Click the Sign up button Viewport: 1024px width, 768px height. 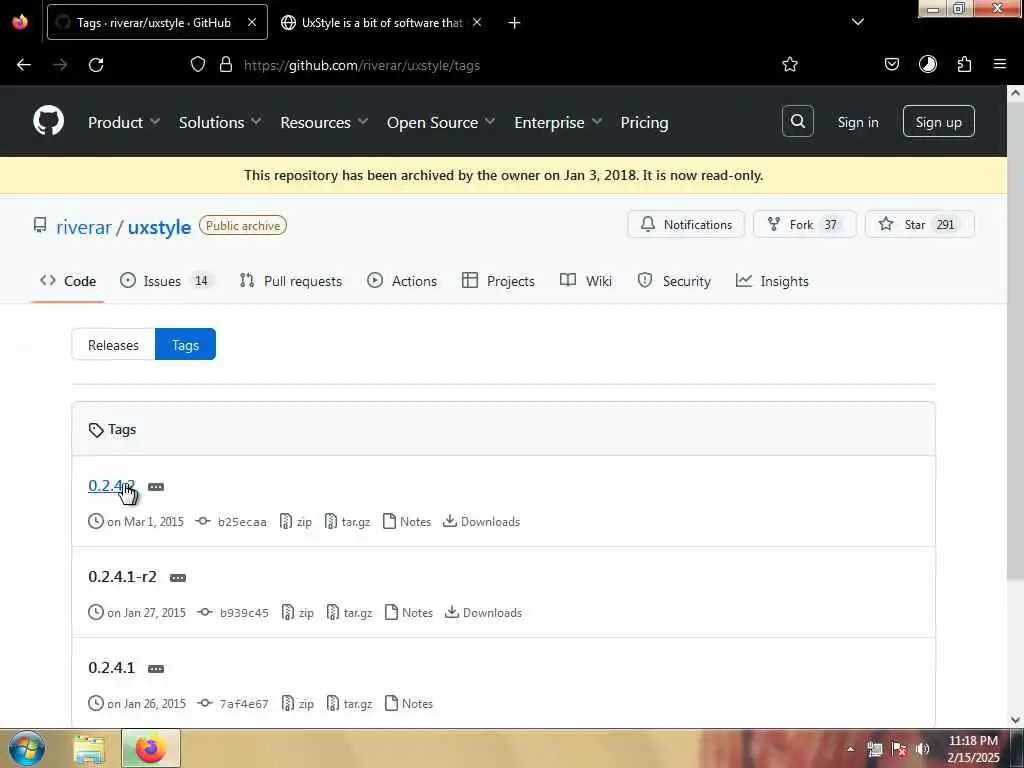pos(938,121)
